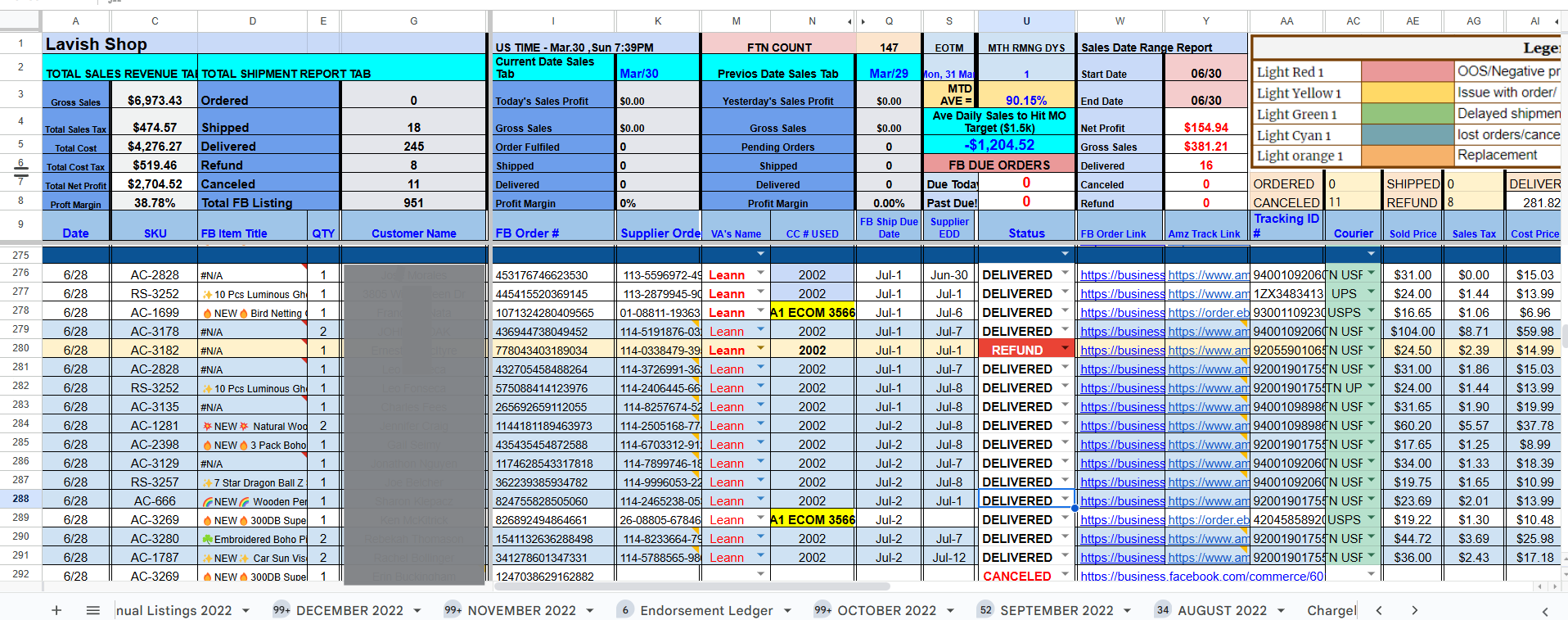1568x620 pixels.
Task: Switch to OCTOBER 2022 sheet tab
Action: point(886,611)
